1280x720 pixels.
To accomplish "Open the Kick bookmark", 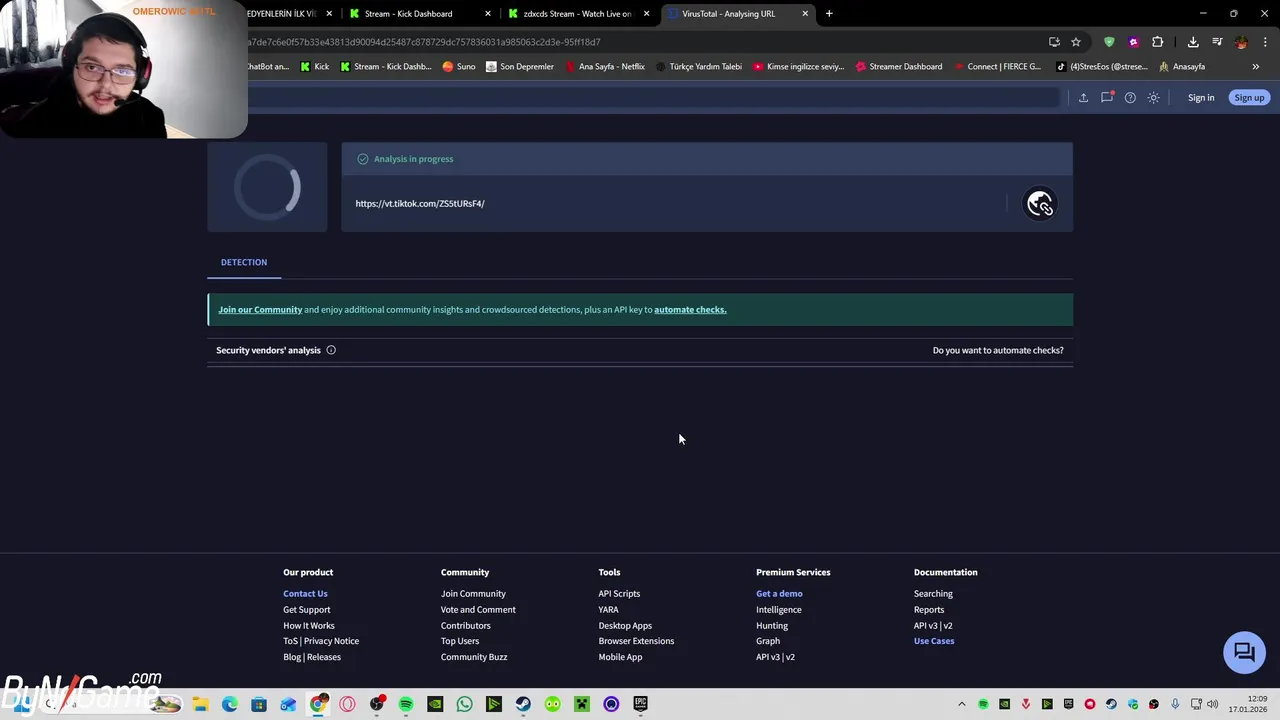I will 315,67.
